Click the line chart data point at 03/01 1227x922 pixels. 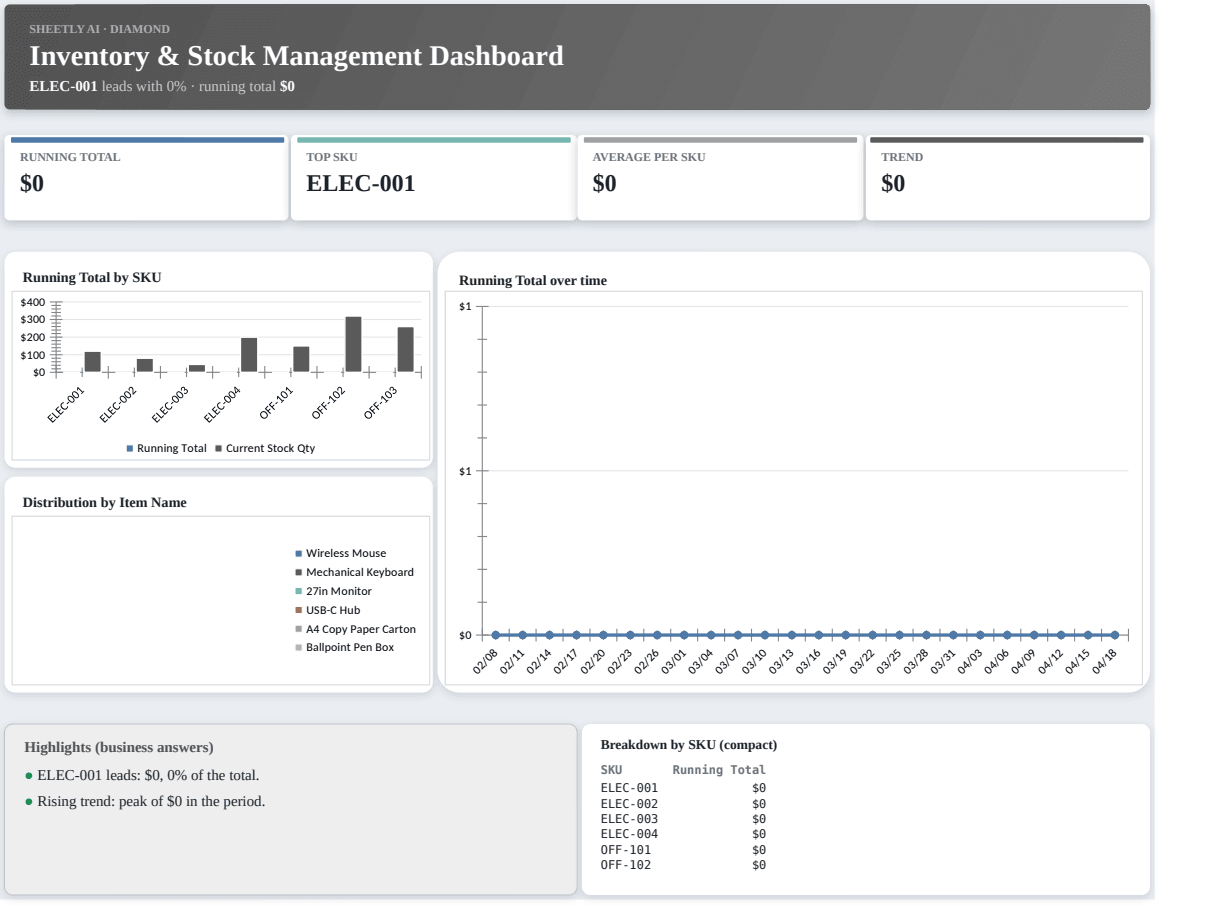point(684,635)
